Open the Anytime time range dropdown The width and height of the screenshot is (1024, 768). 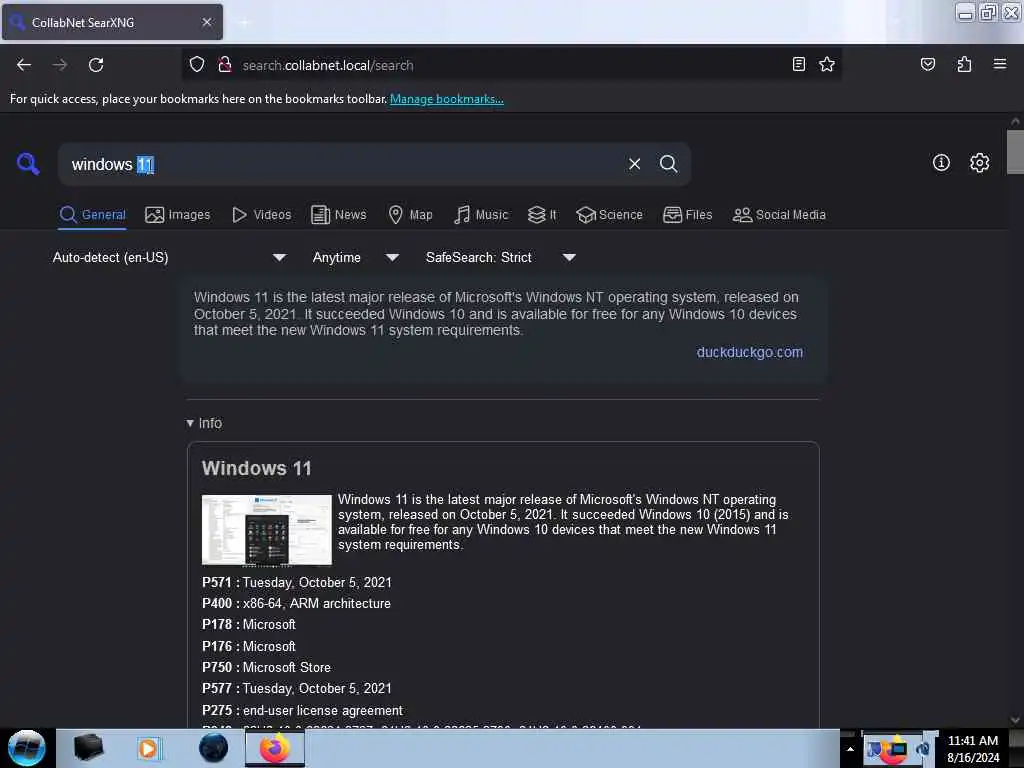[x=355, y=257]
